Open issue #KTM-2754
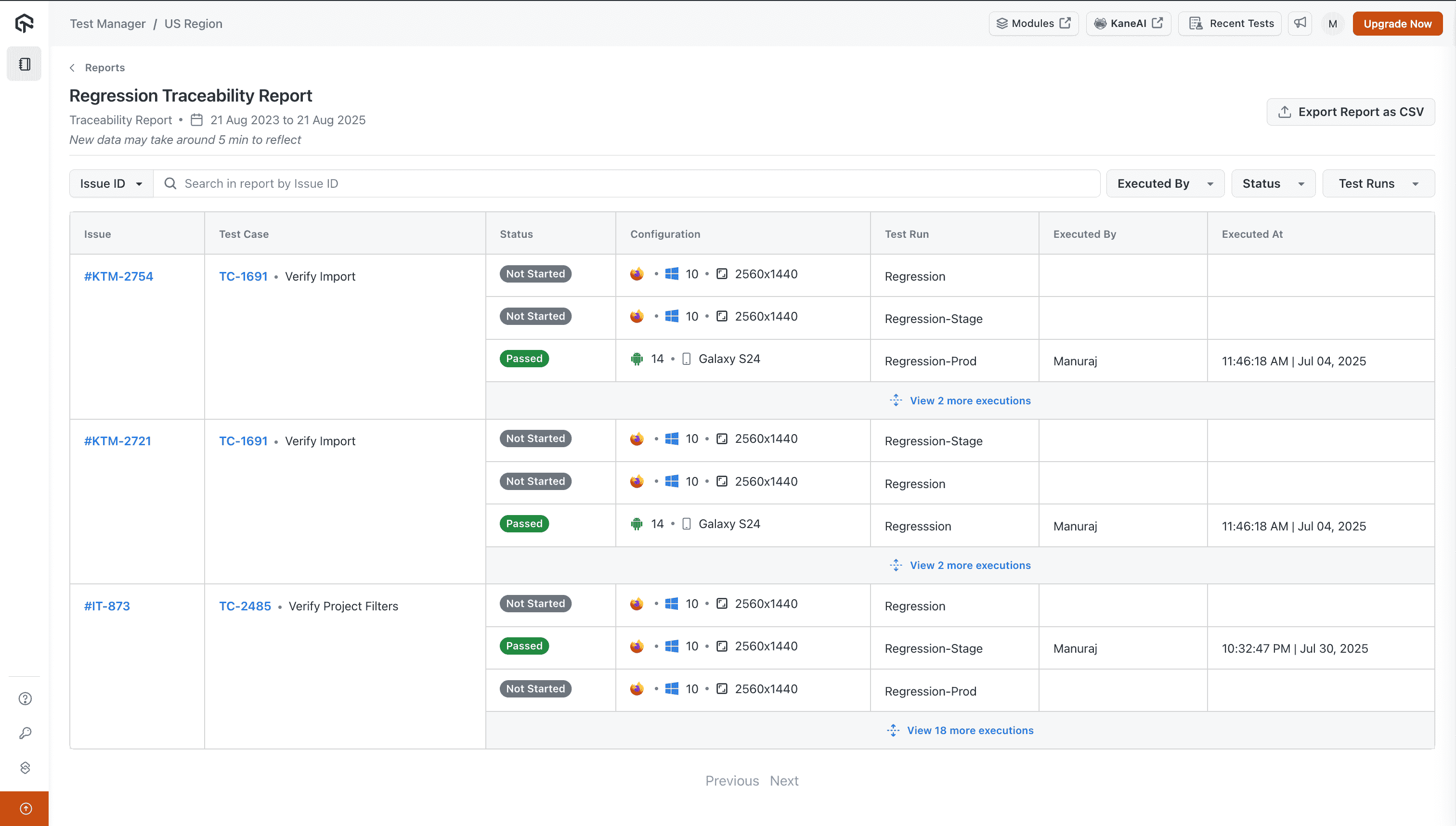 (118, 276)
